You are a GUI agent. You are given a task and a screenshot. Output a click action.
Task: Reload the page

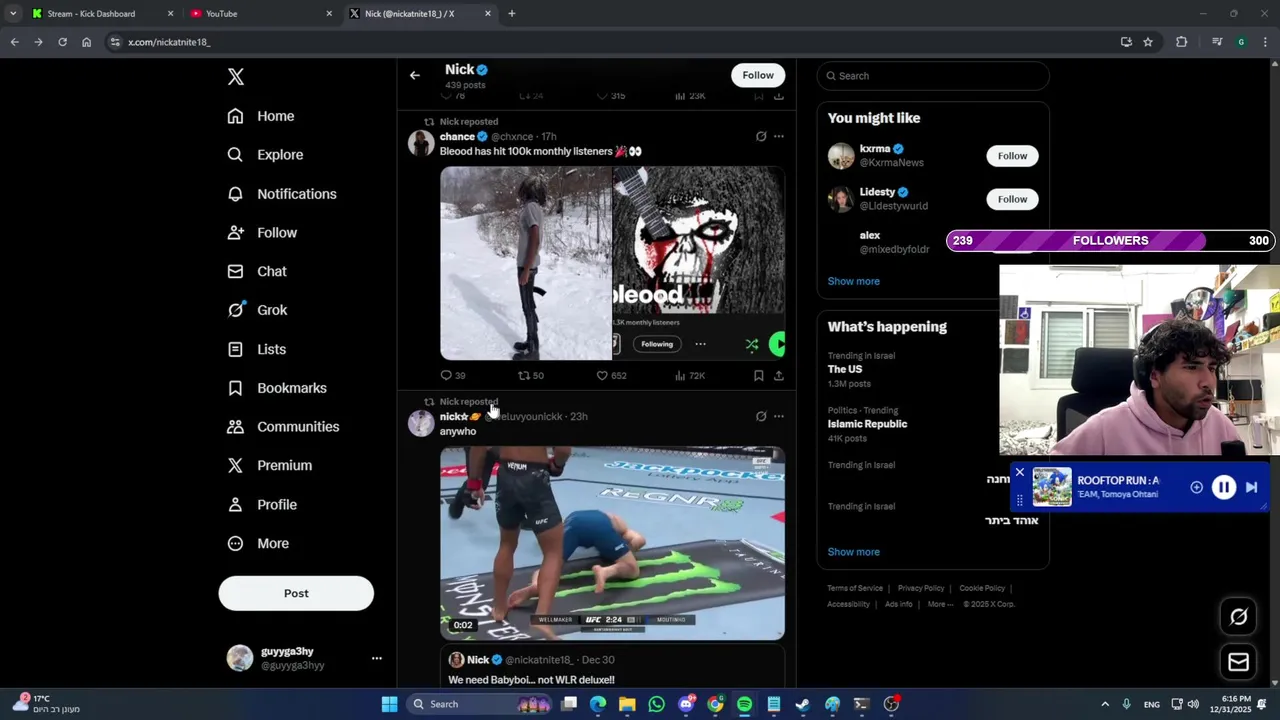tap(62, 42)
